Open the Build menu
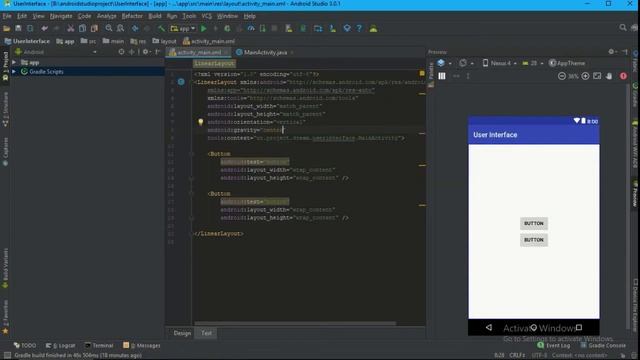This screenshot has height=360, width=640. pyautogui.click(x=155, y=16)
